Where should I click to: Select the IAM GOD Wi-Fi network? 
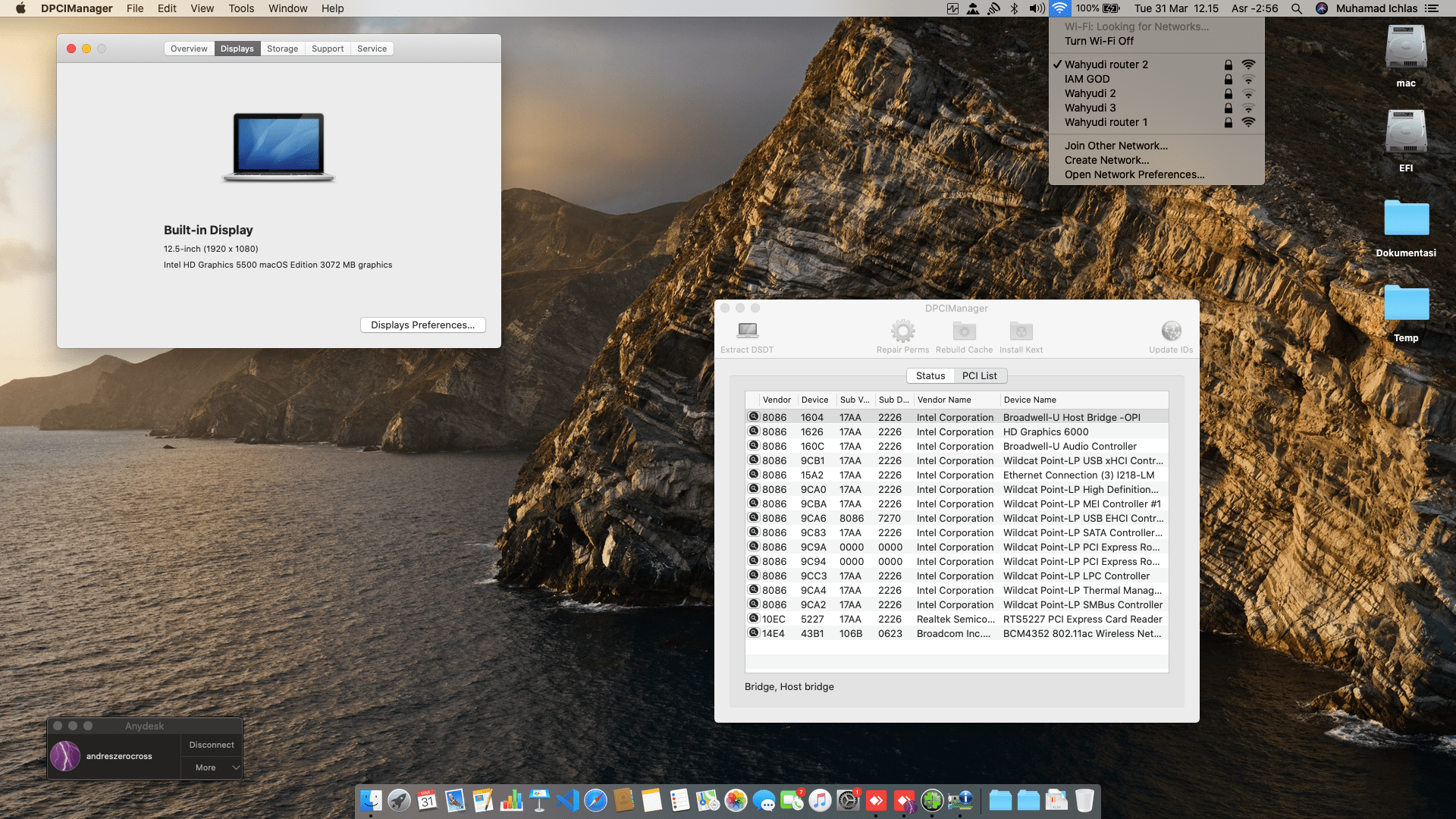pyautogui.click(x=1087, y=79)
